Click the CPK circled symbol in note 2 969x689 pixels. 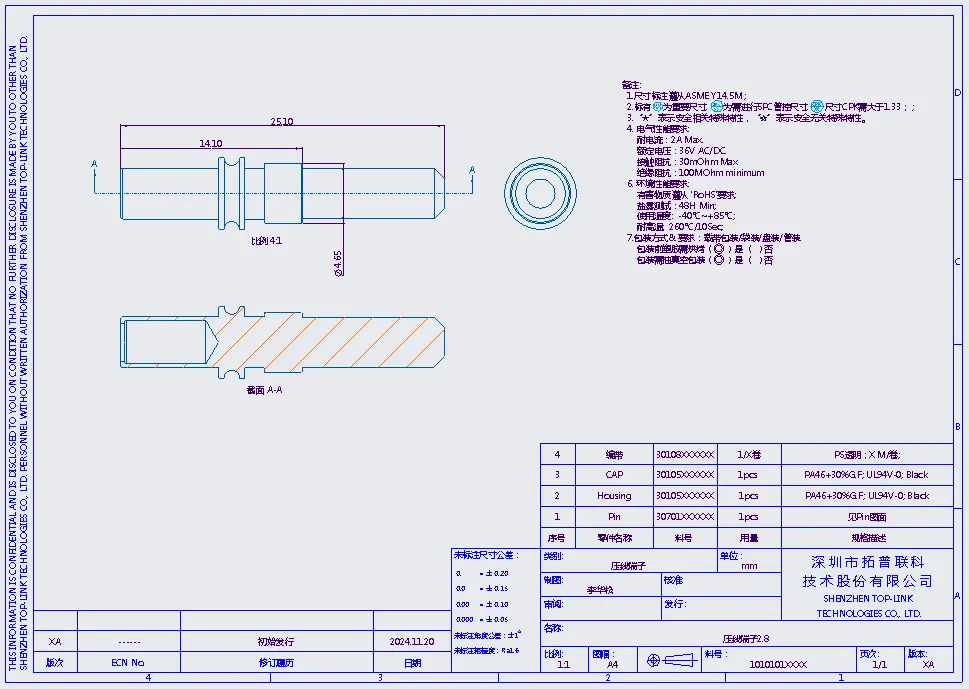pos(816,106)
